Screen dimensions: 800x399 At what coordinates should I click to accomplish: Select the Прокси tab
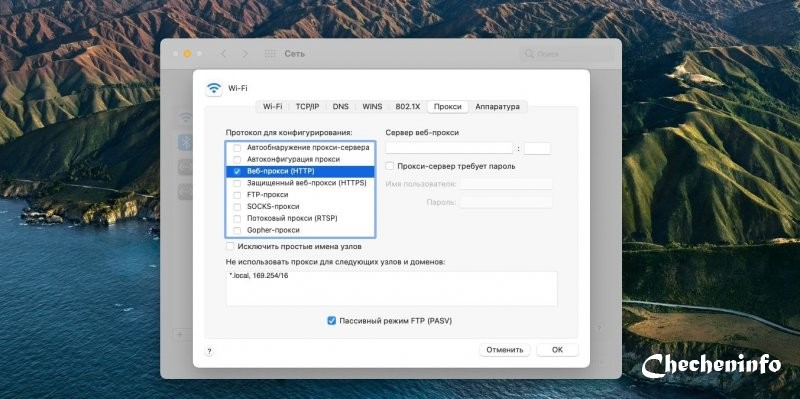tap(448, 107)
